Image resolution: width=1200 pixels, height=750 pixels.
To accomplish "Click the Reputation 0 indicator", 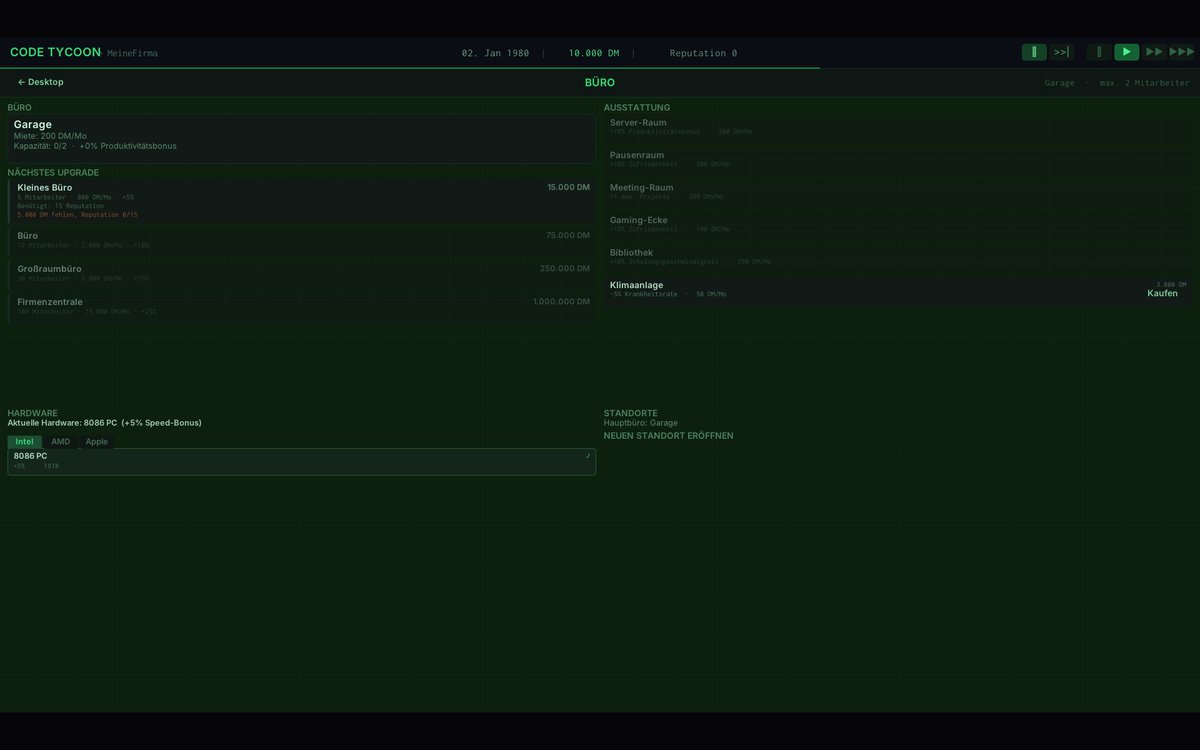I will pyautogui.click(x=703, y=53).
